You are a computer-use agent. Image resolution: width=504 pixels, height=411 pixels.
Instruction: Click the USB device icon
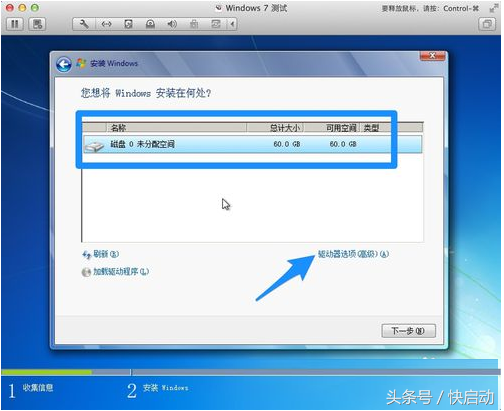coord(194,24)
